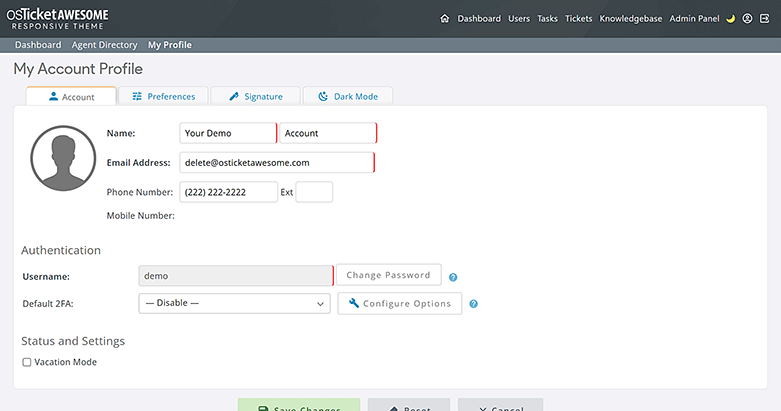Click the profile avatar picture

tap(63, 159)
